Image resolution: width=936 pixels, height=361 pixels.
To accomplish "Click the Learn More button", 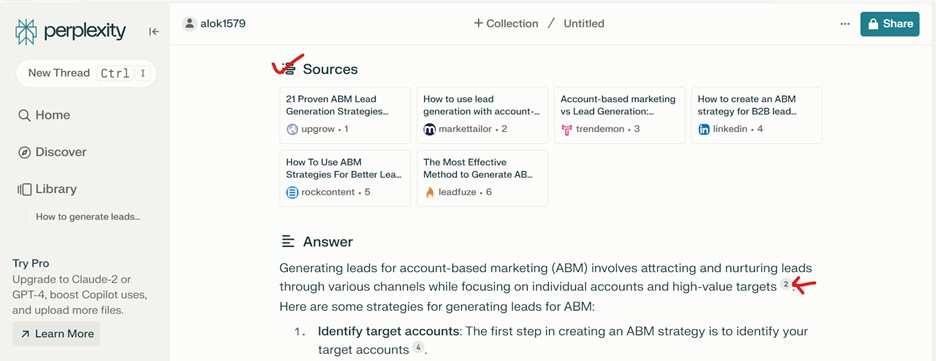I will 57,334.
